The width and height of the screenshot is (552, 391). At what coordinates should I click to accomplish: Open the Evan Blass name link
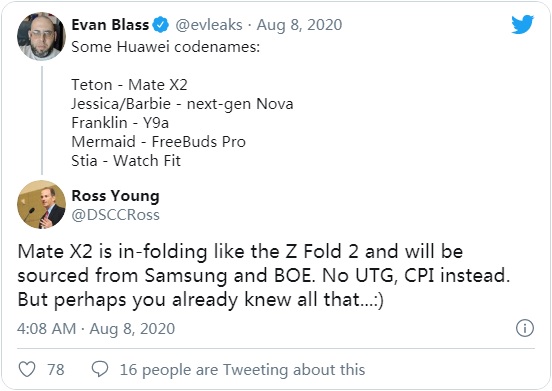110,25
